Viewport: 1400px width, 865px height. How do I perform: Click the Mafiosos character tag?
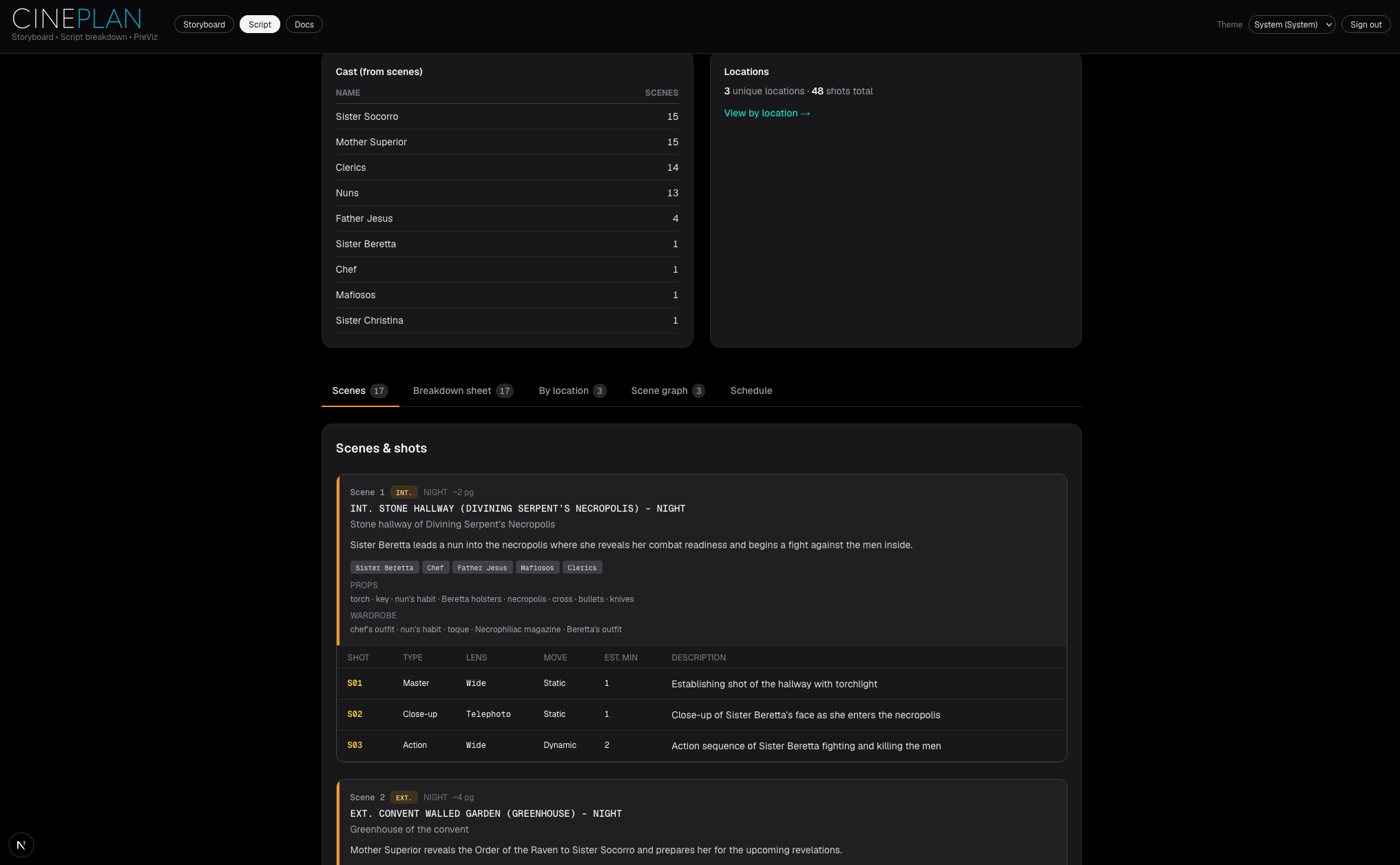click(537, 567)
